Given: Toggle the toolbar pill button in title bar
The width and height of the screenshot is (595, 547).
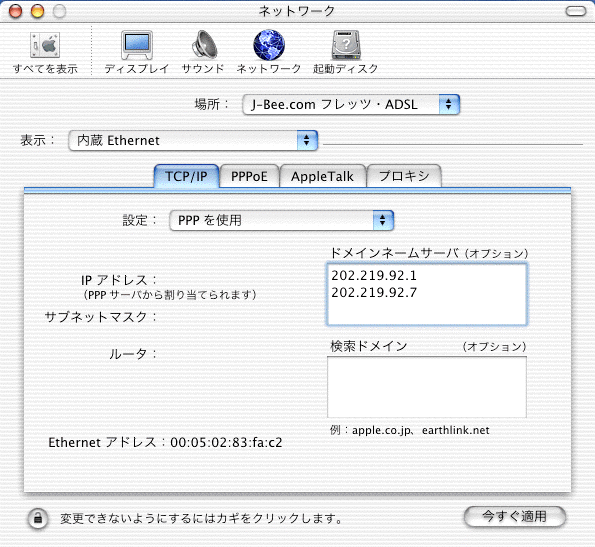Looking at the screenshot, I should click(x=576, y=11).
